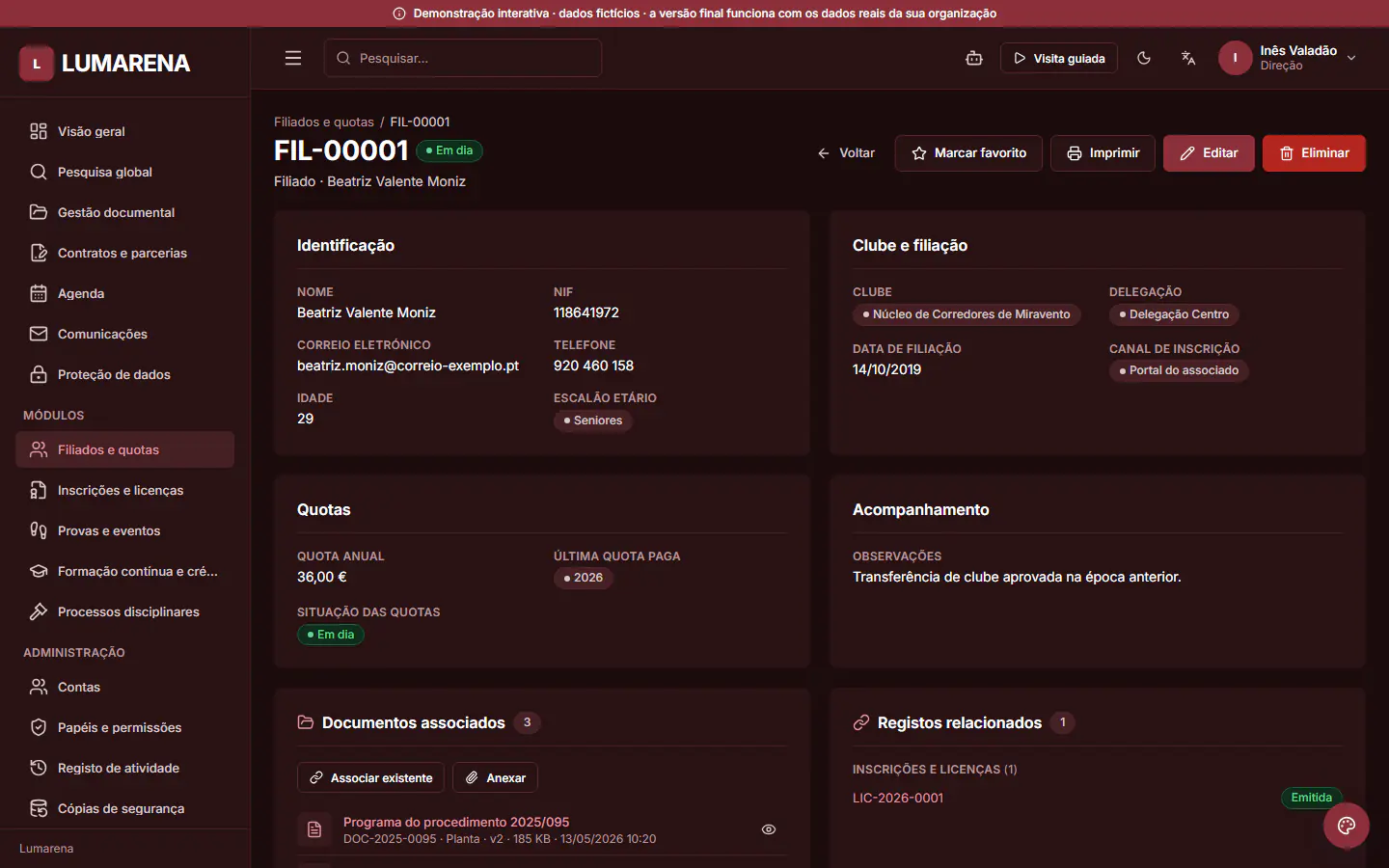
Task: Click the Seniores age bracket chip
Action: click(x=593, y=420)
